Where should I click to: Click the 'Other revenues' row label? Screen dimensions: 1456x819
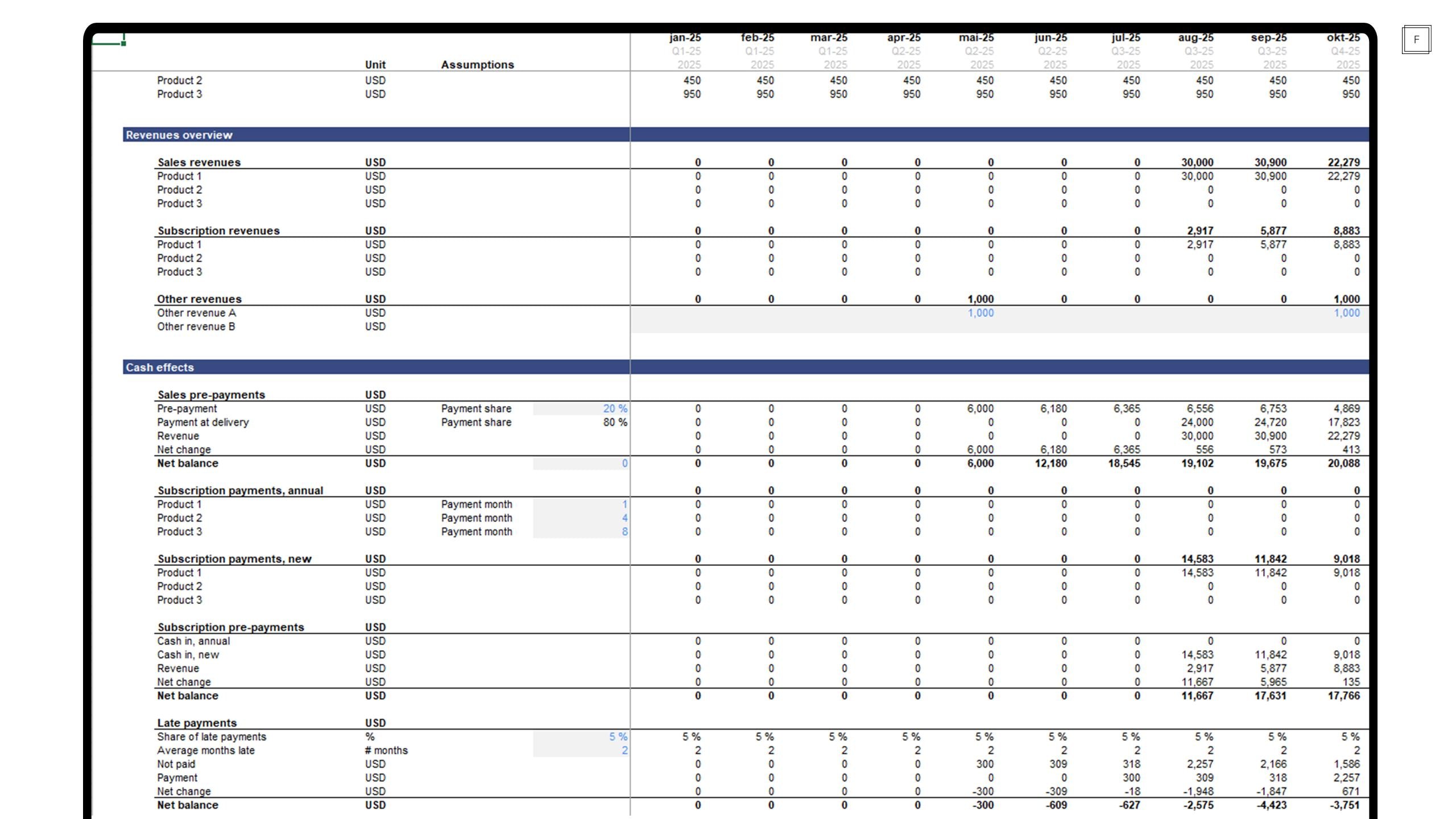pos(199,299)
